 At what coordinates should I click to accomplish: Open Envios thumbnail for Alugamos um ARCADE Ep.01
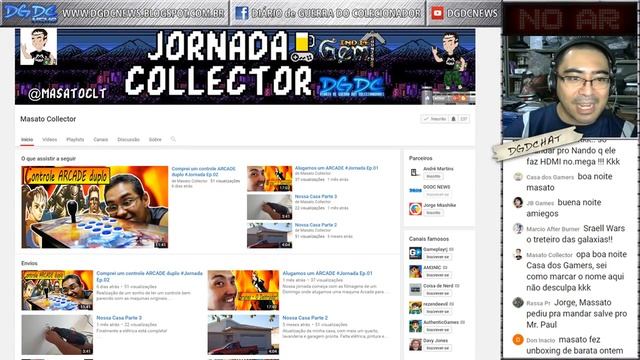point(243,290)
